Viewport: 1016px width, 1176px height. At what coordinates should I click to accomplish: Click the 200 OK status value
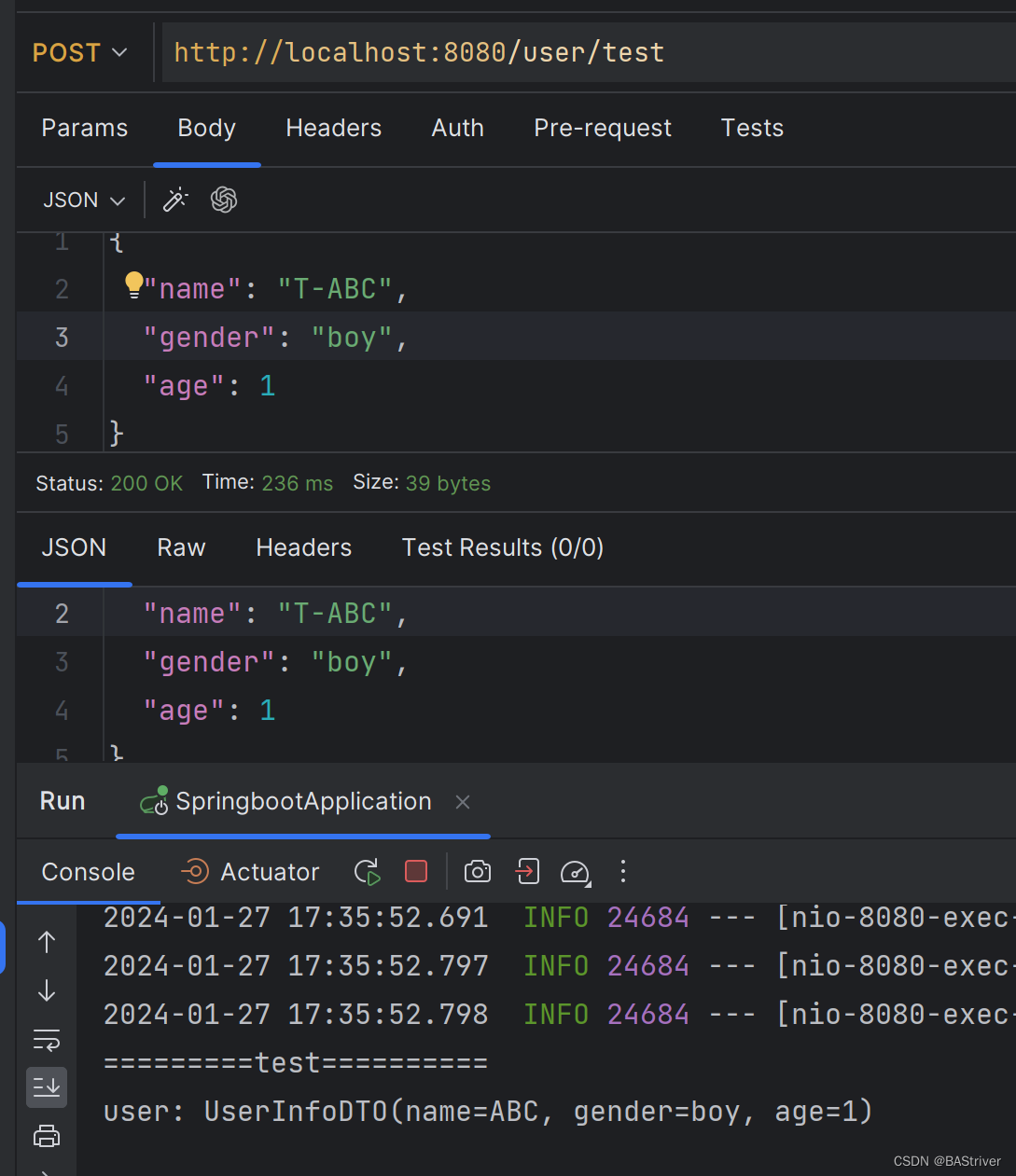click(x=146, y=483)
